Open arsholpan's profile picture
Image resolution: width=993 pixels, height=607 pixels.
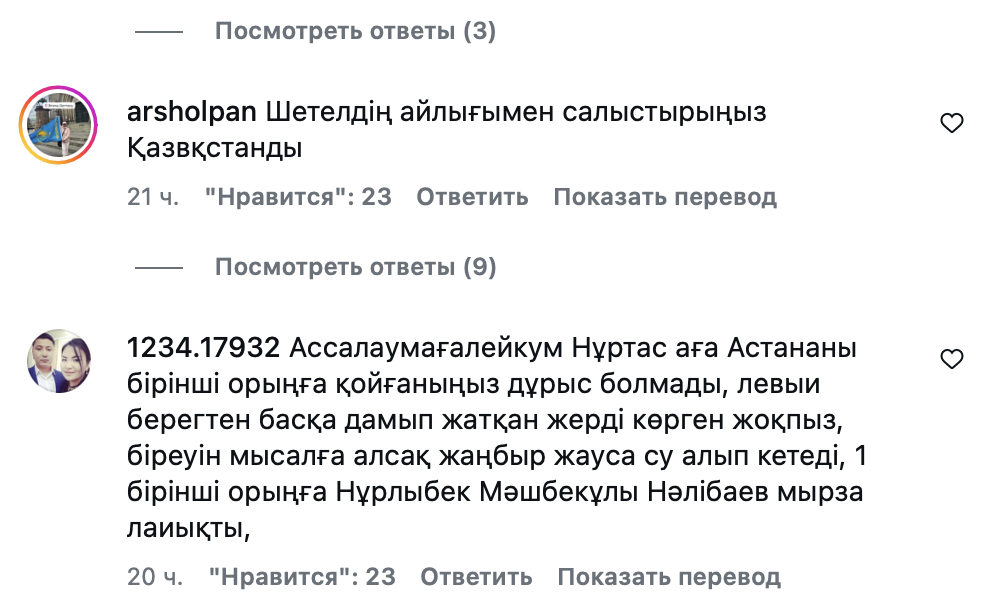[x=58, y=124]
